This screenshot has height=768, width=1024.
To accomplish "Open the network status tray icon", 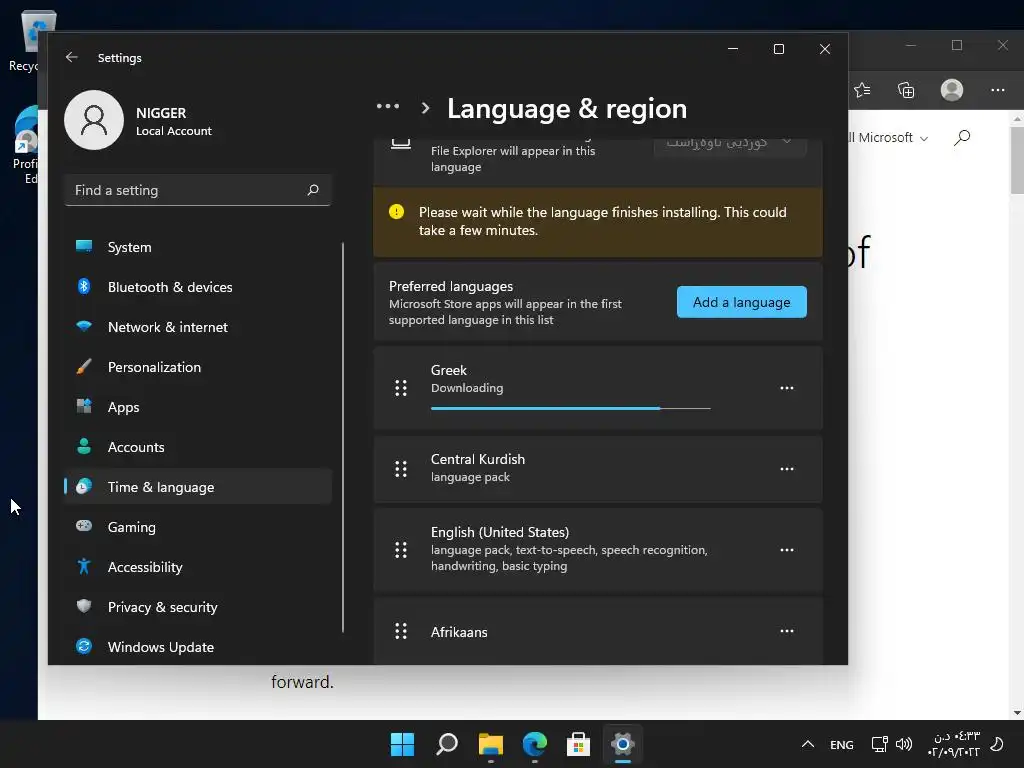I will pyautogui.click(x=880, y=744).
